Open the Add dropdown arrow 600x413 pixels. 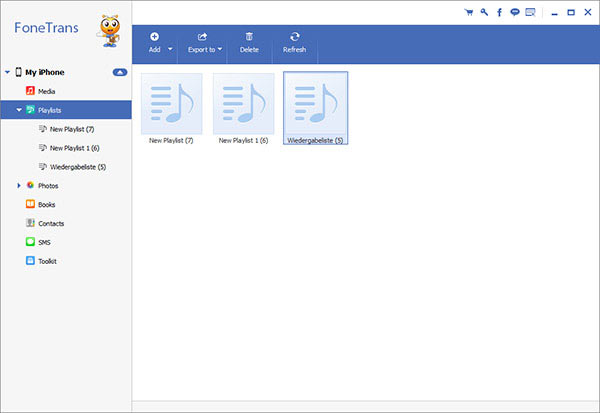[x=170, y=49]
